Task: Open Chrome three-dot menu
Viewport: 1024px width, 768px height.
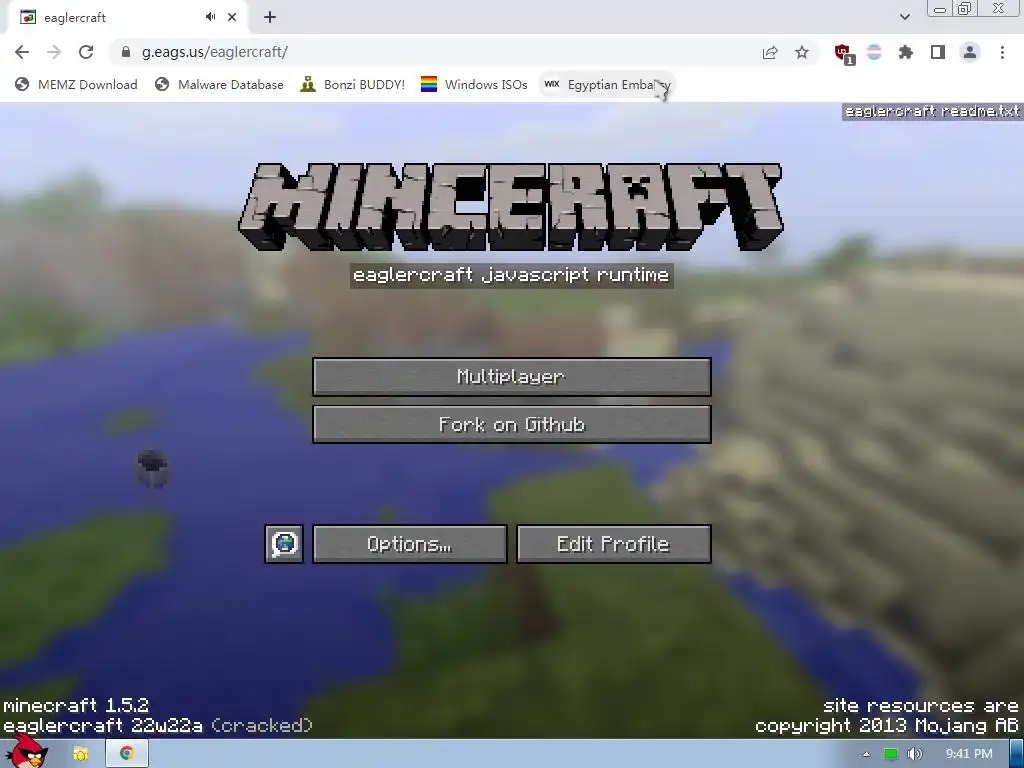Action: 1002,52
